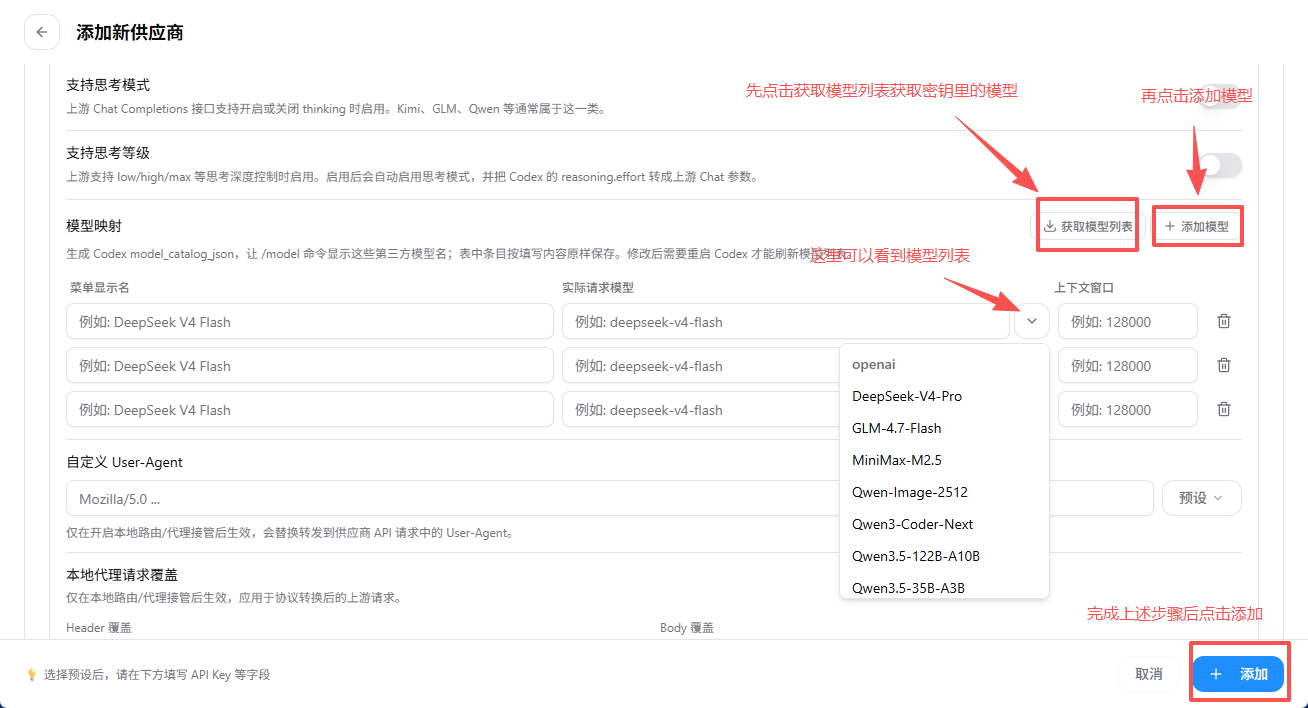
Task: Click the 自定义 User-Agent Mozilla/5.0 input
Action: (610, 498)
